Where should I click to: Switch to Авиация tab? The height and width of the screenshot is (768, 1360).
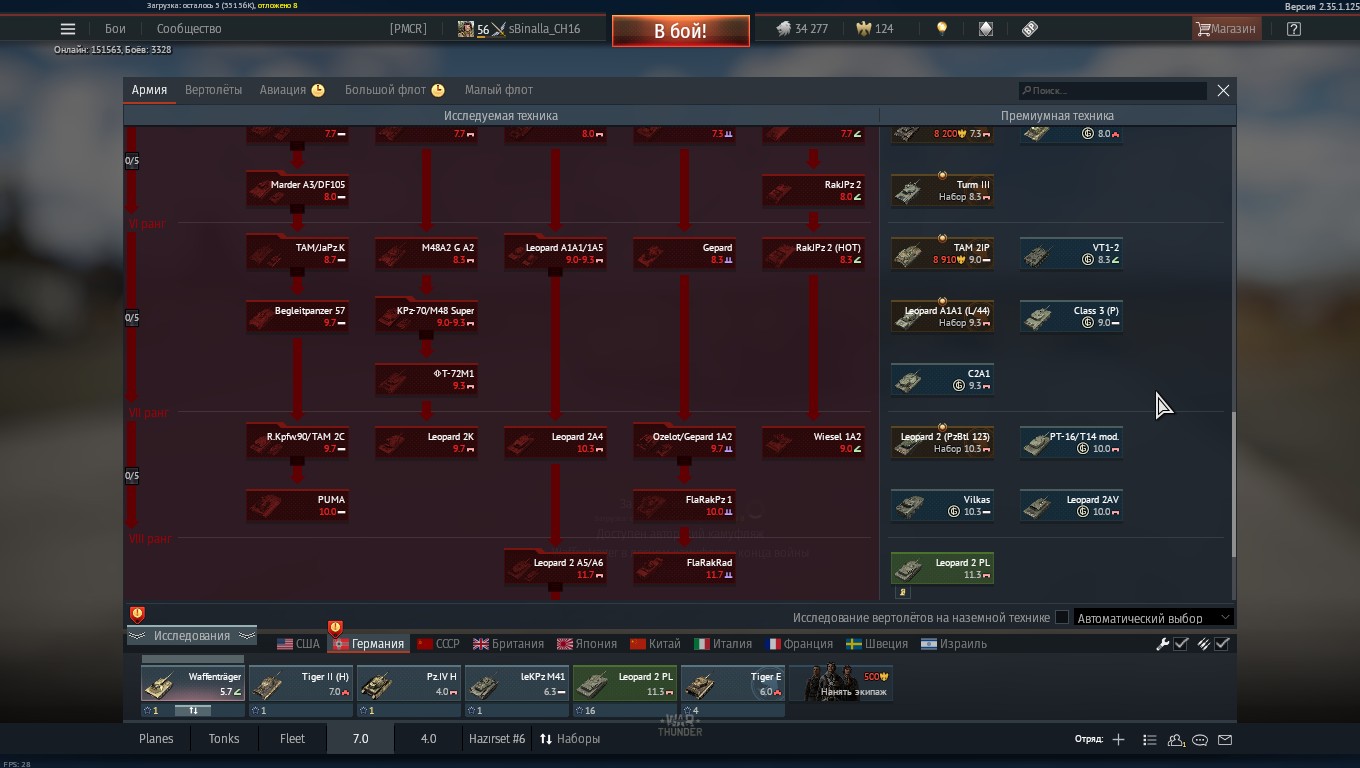(292, 90)
